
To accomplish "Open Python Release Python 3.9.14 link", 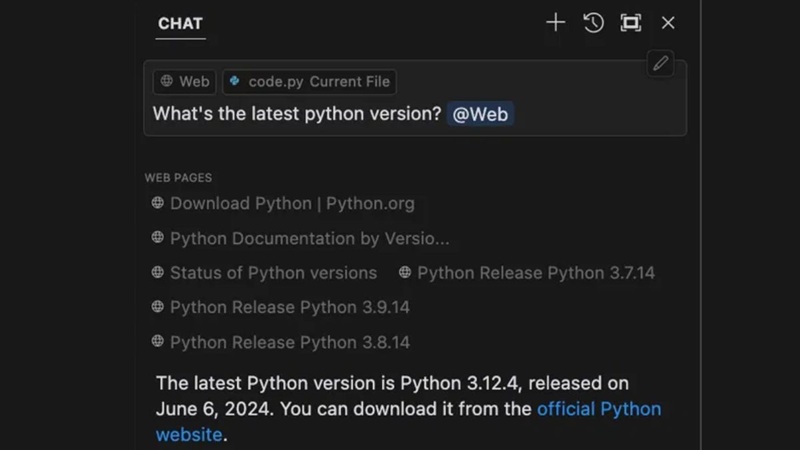I will pyautogui.click(x=289, y=307).
